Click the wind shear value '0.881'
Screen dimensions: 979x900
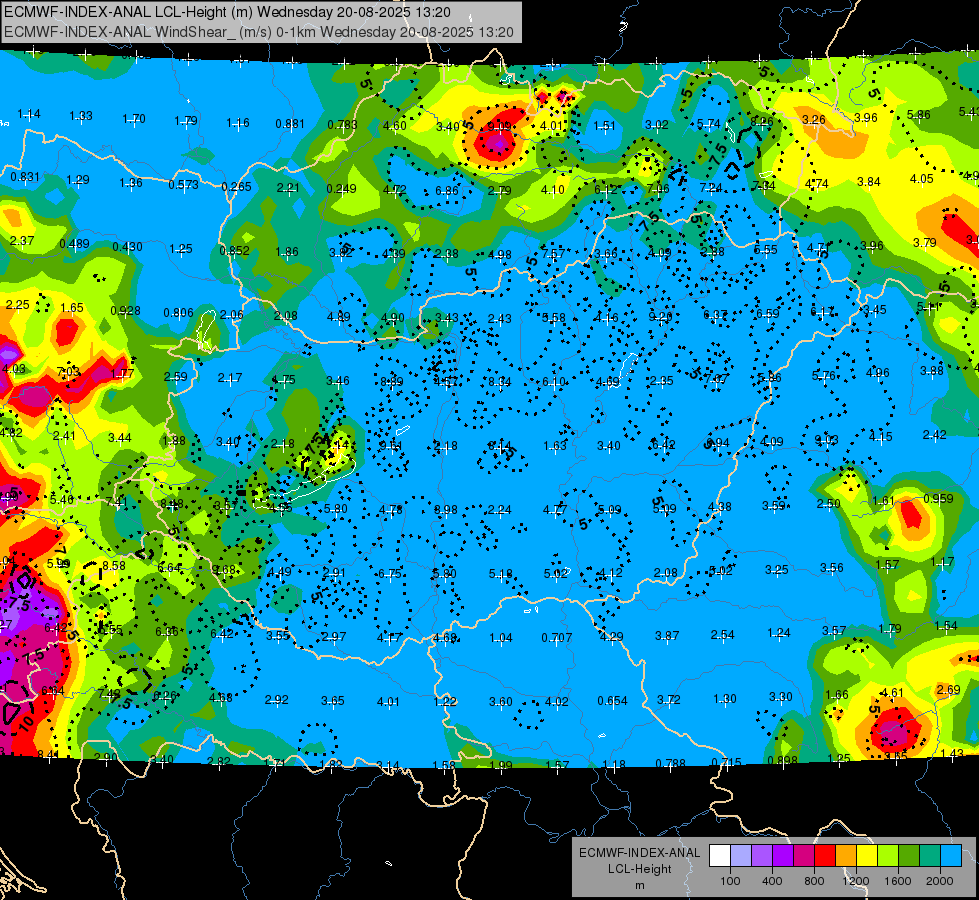(290, 124)
